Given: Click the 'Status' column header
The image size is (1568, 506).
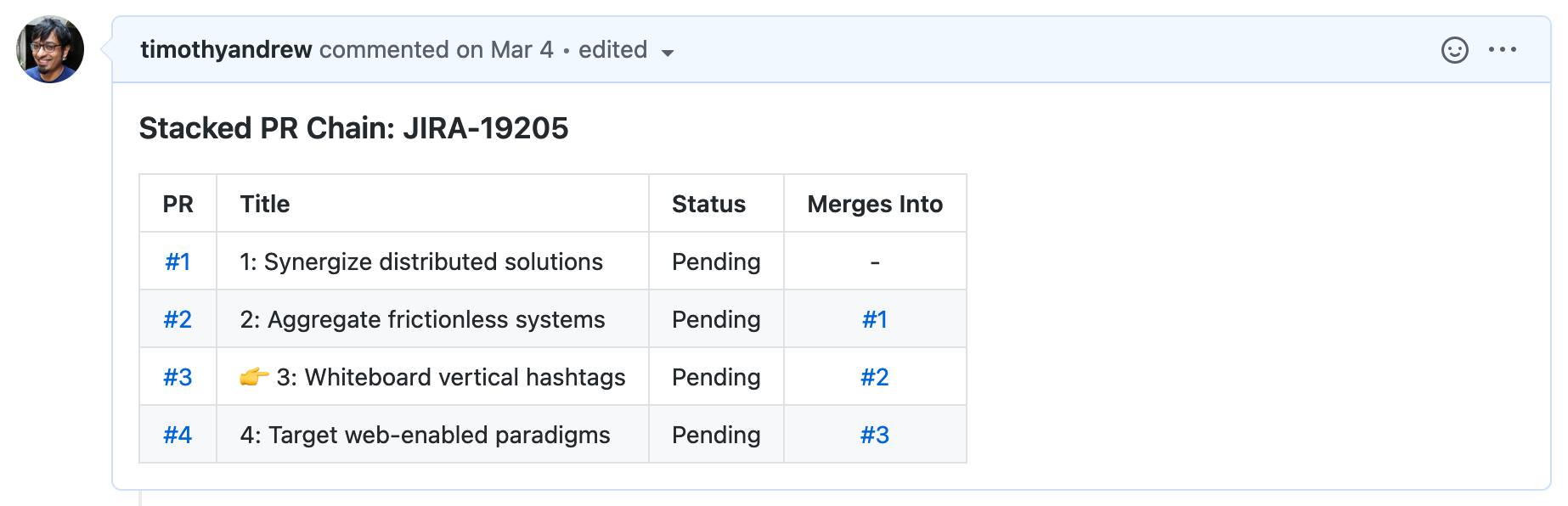Looking at the screenshot, I should click(708, 204).
